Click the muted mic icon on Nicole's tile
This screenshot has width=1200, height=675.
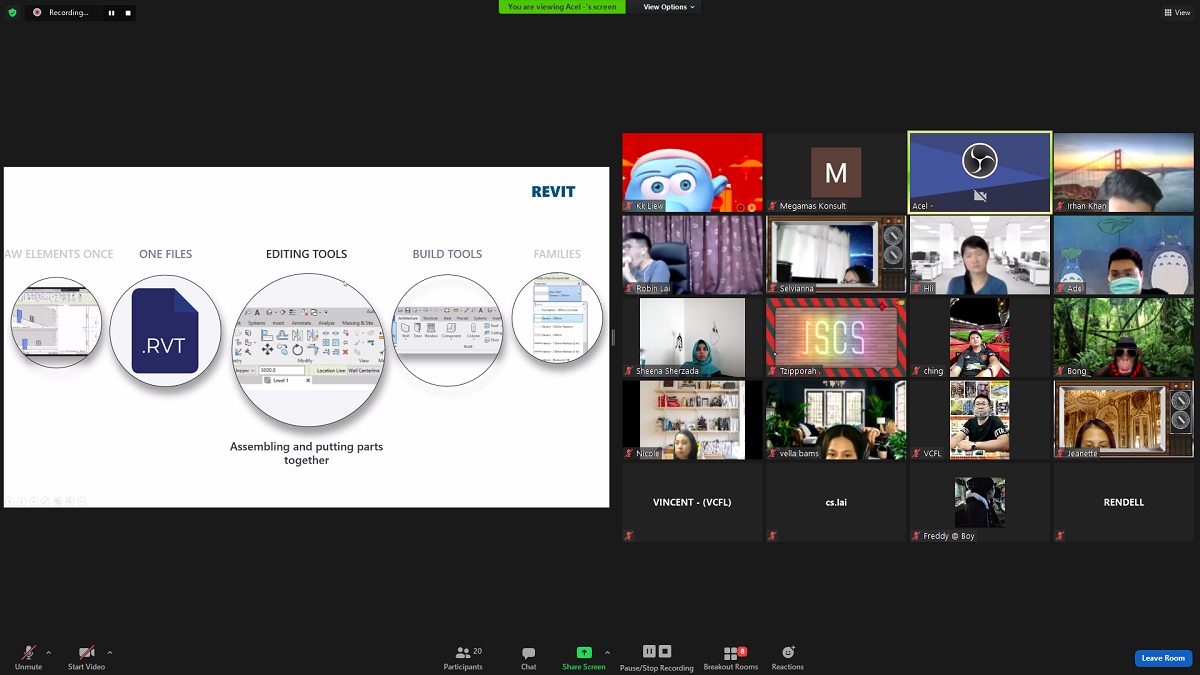629,453
